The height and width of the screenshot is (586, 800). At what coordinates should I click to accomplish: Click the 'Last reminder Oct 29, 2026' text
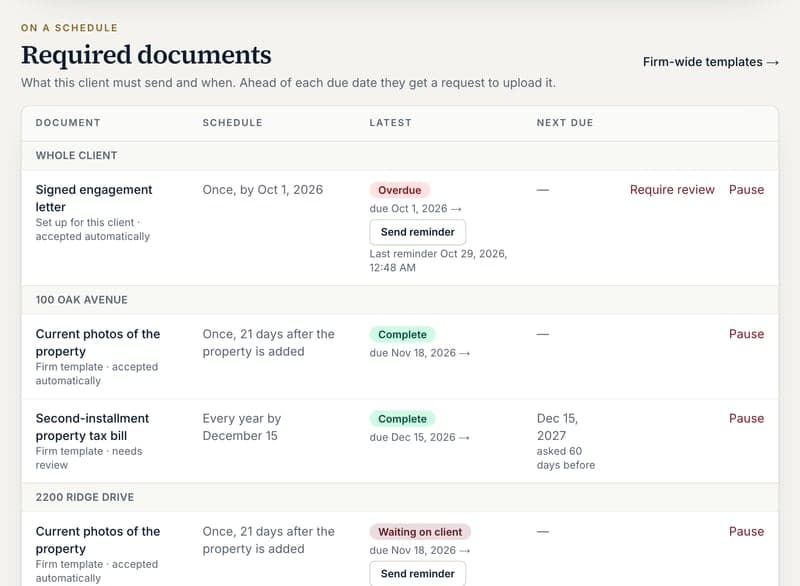[x=438, y=261]
